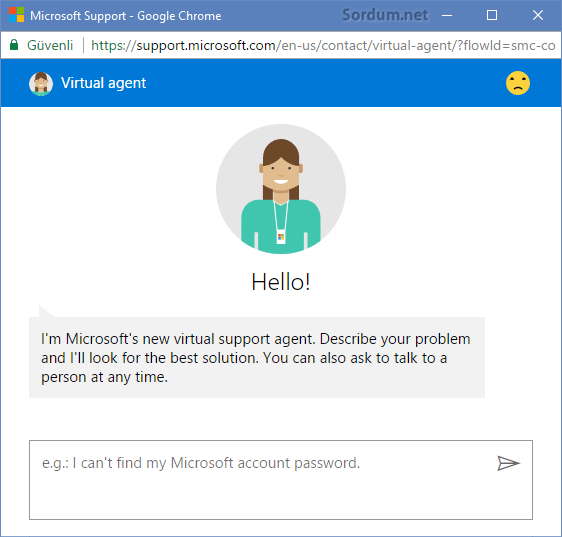Click the agent's introduction message bubble

pyautogui.click(x=257, y=357)
